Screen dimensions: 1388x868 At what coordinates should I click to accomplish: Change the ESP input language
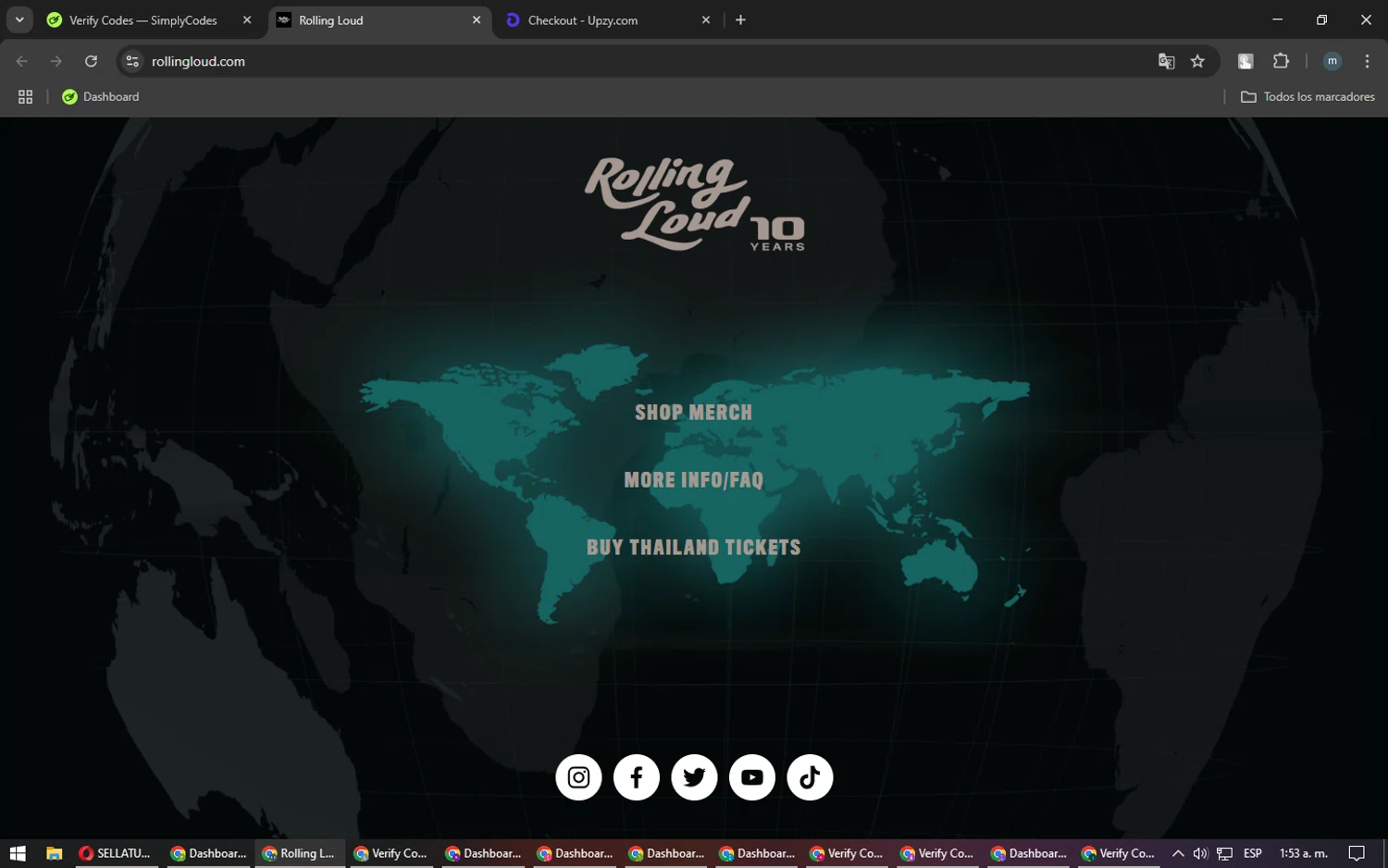[1253, 853]
